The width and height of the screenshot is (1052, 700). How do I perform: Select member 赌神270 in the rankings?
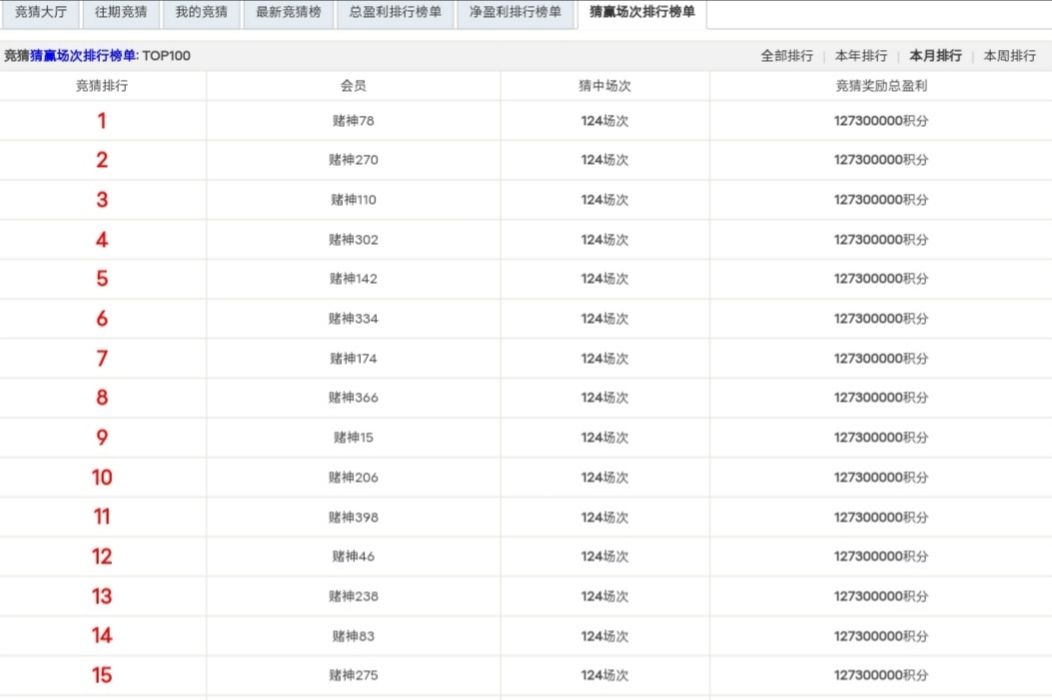352,160
